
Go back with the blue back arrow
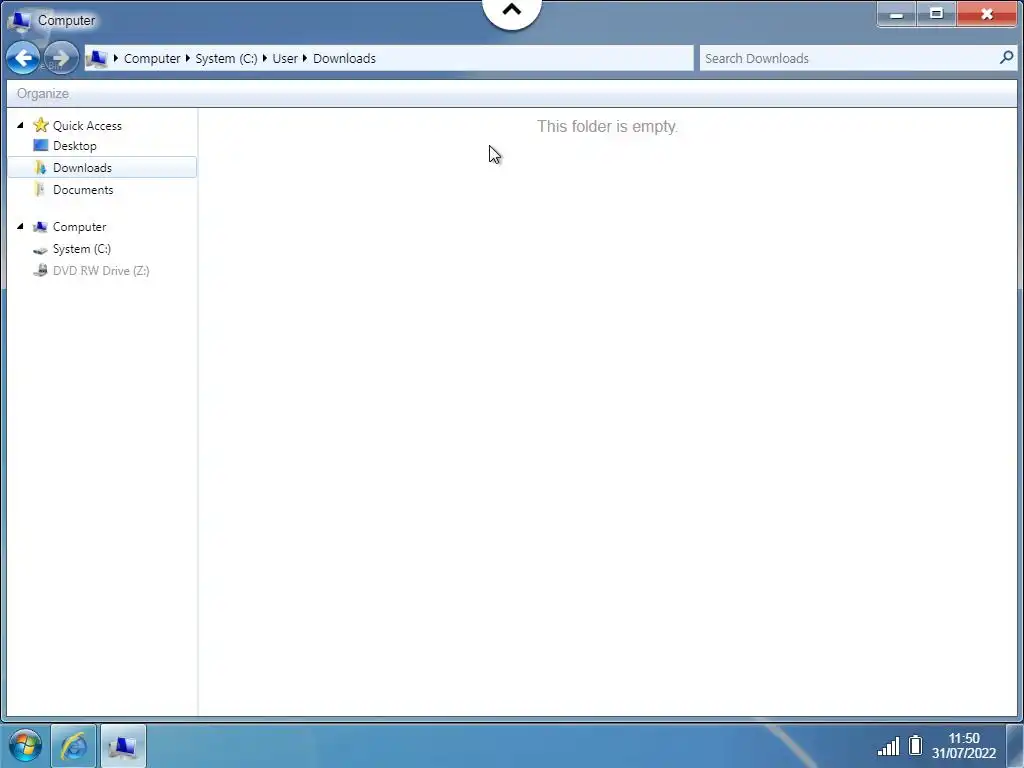(x=23, y=58)
